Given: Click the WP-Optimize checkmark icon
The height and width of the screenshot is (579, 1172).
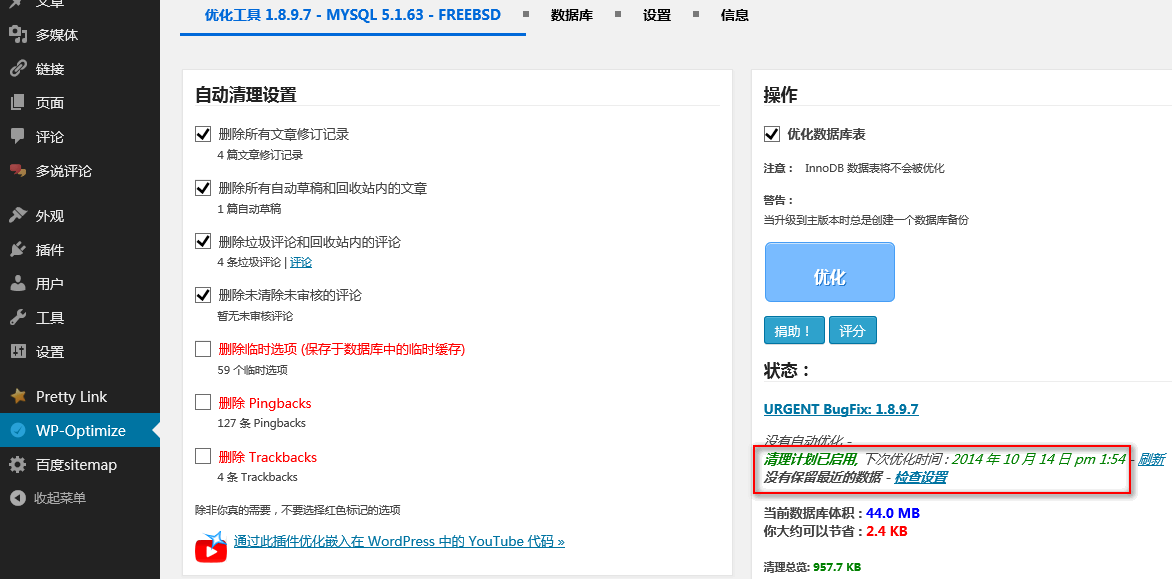Looking at the screenshot, I should coord(18,430).
